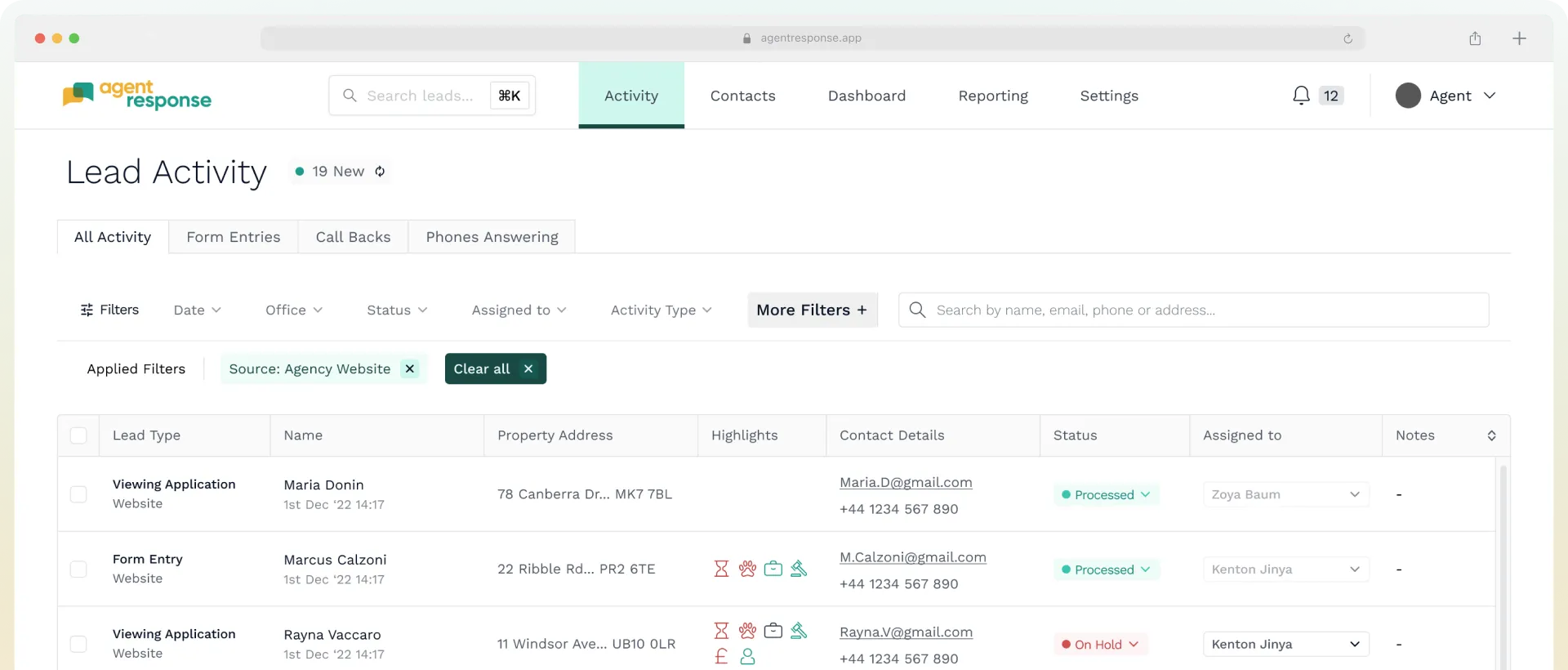
Task: Click the pound sign icon in Rayna Vaccaro row
Action: click(x=721, y=656)
